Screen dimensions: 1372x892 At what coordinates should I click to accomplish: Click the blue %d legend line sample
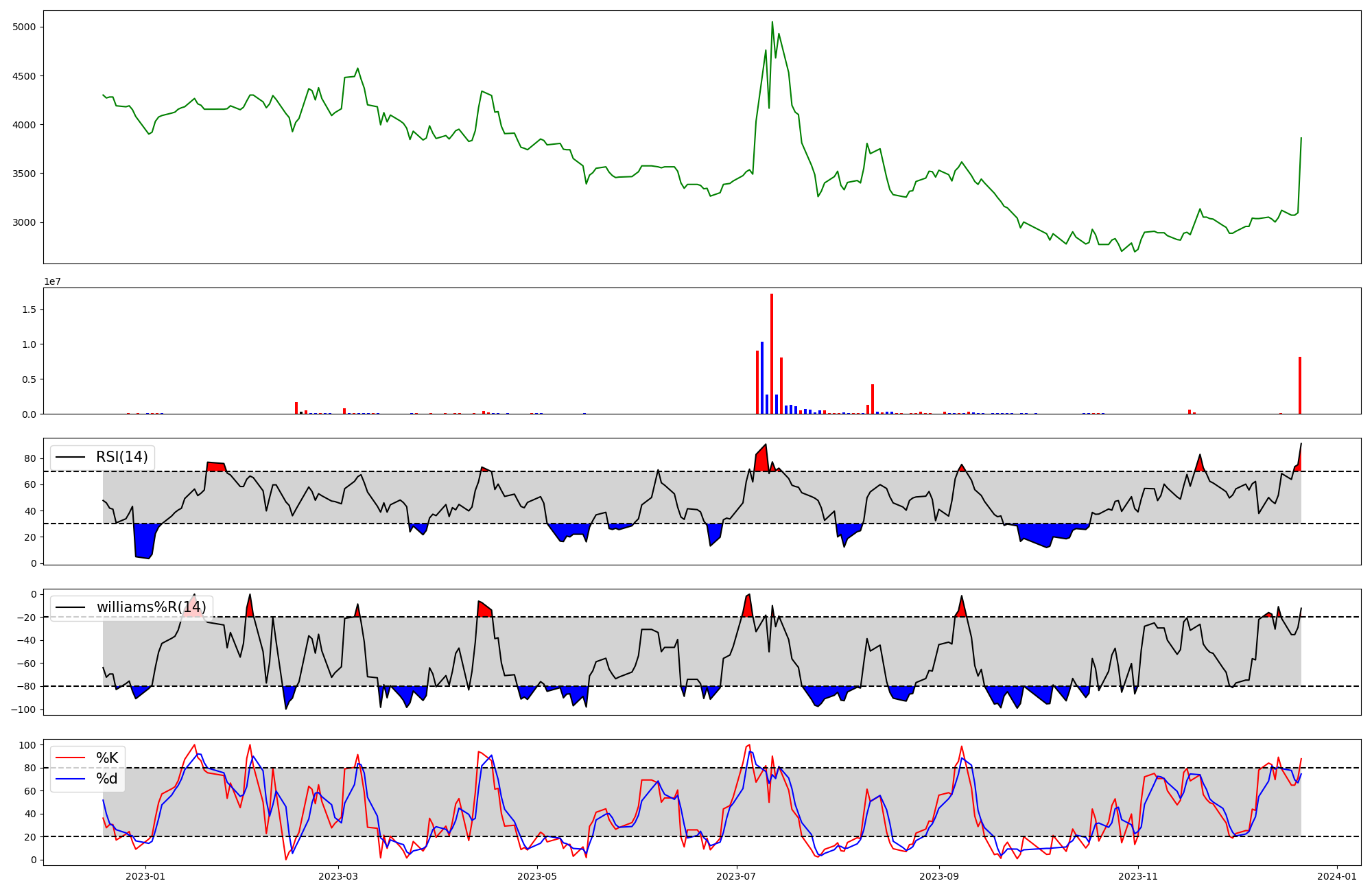[x=70, y=779]
